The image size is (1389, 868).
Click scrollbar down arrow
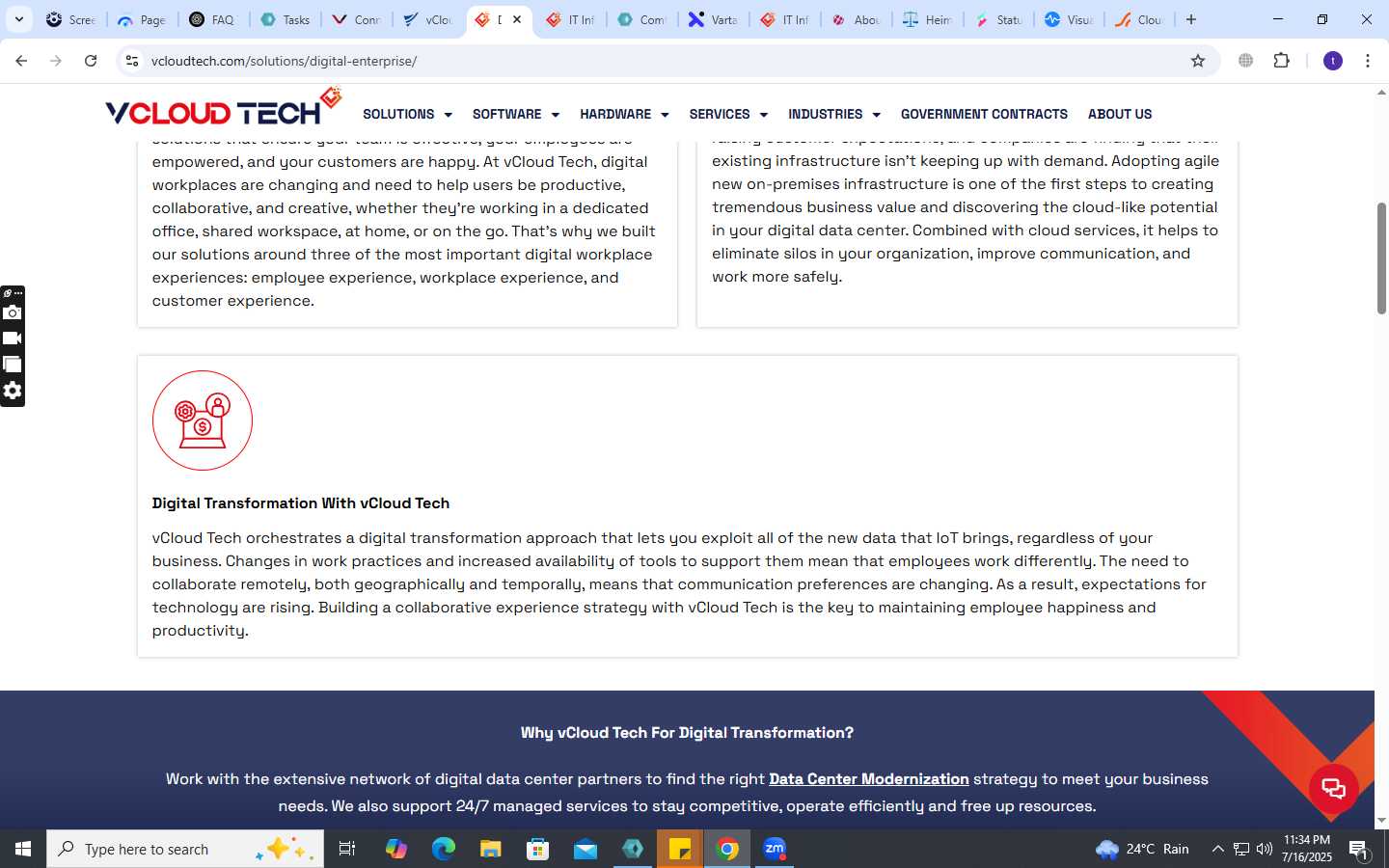click(x=1381, y=821)
